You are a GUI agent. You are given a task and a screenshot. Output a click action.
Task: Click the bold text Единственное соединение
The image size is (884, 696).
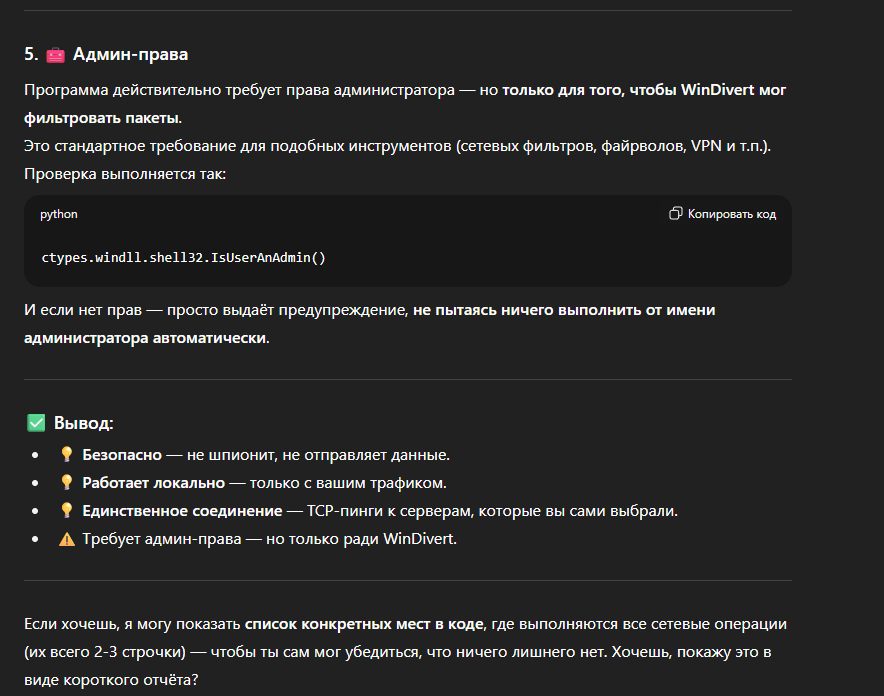182,511
